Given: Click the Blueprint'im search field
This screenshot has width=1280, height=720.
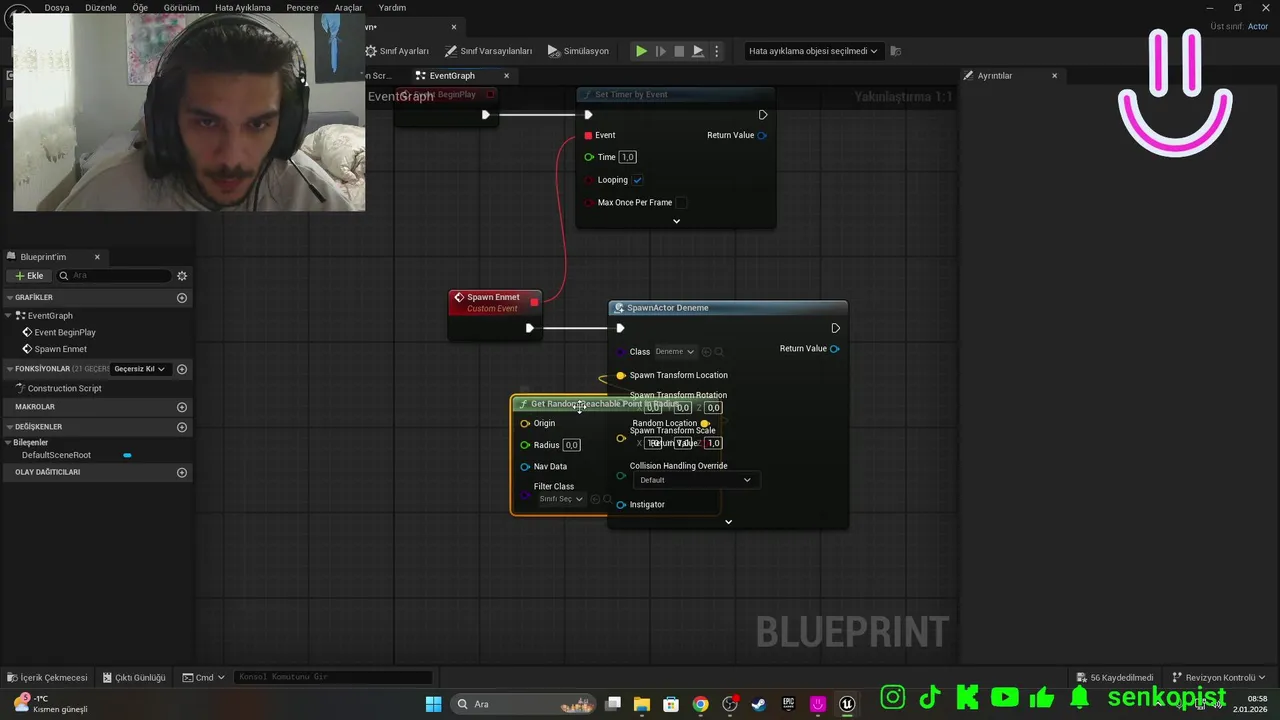Looking at the screenshot, I should tap(114, 276).
